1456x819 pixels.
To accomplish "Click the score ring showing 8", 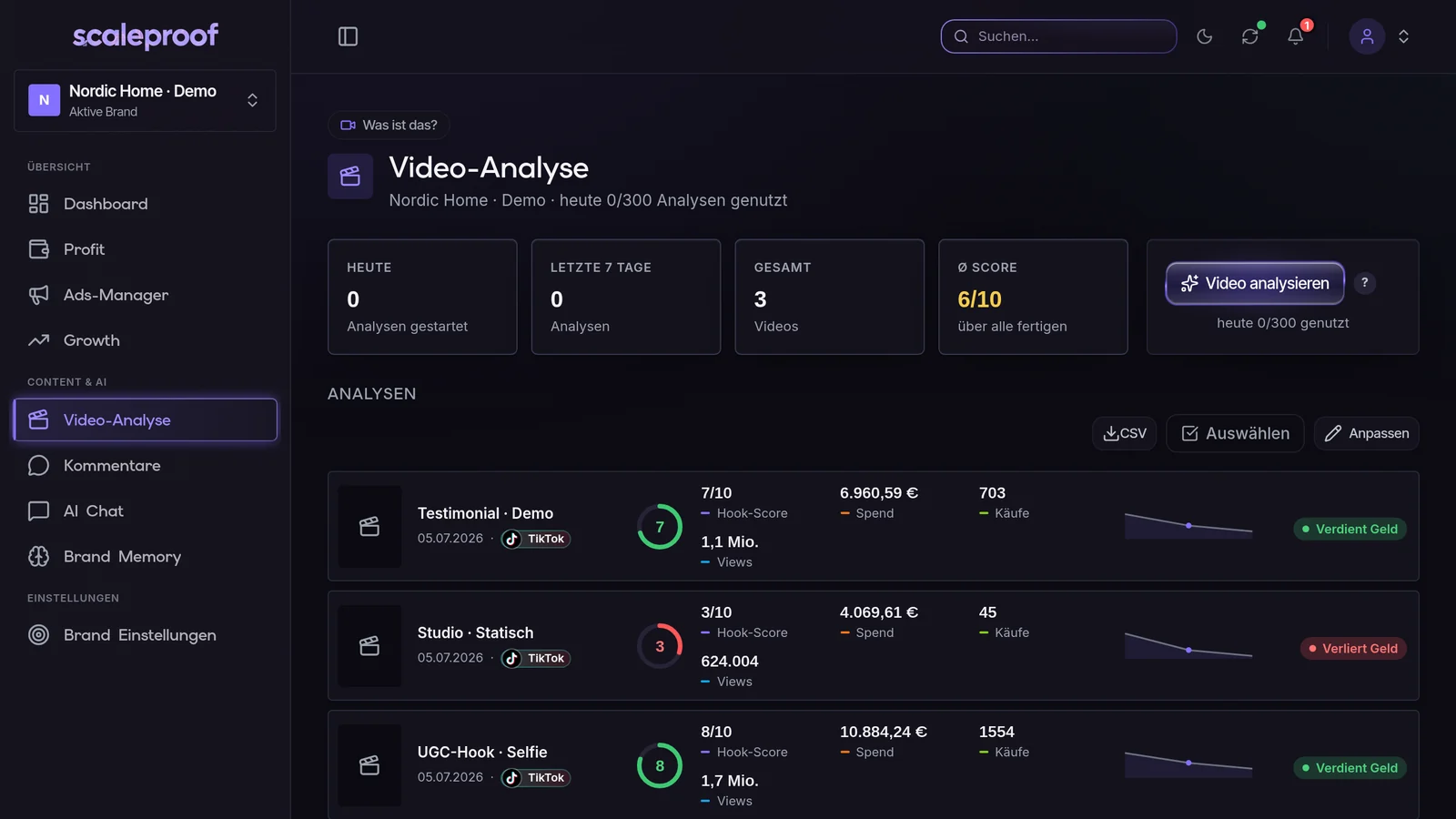I will pyautogui.click(x=660, y=765).
